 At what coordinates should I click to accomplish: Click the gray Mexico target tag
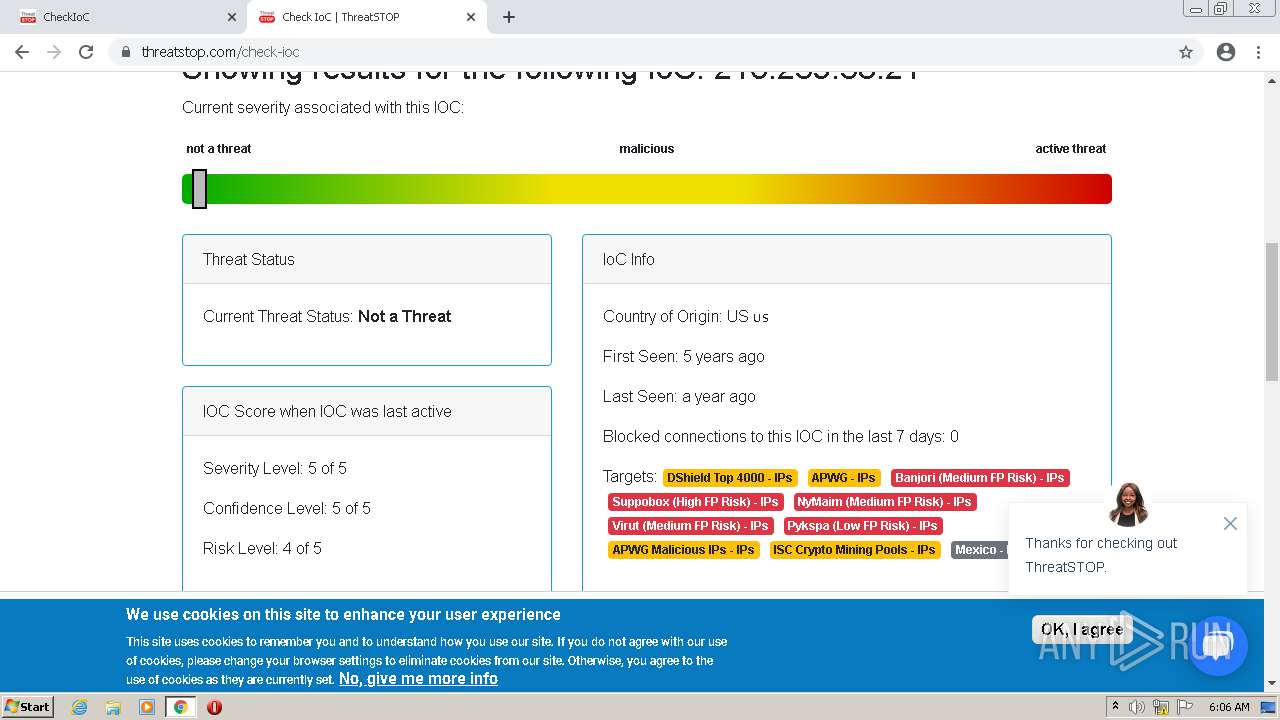click(980, 550)
